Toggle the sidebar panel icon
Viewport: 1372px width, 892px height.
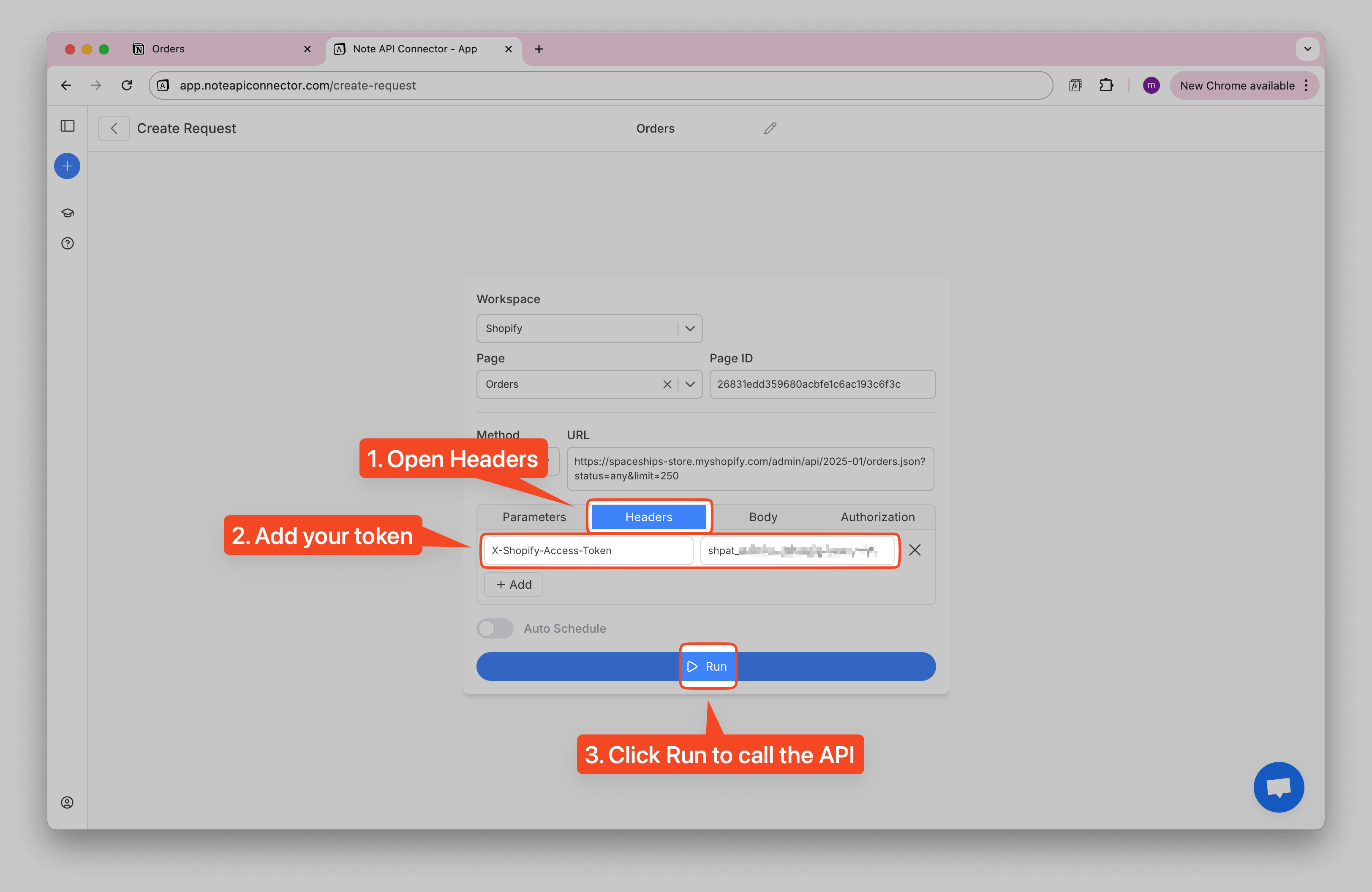[68, 125]
